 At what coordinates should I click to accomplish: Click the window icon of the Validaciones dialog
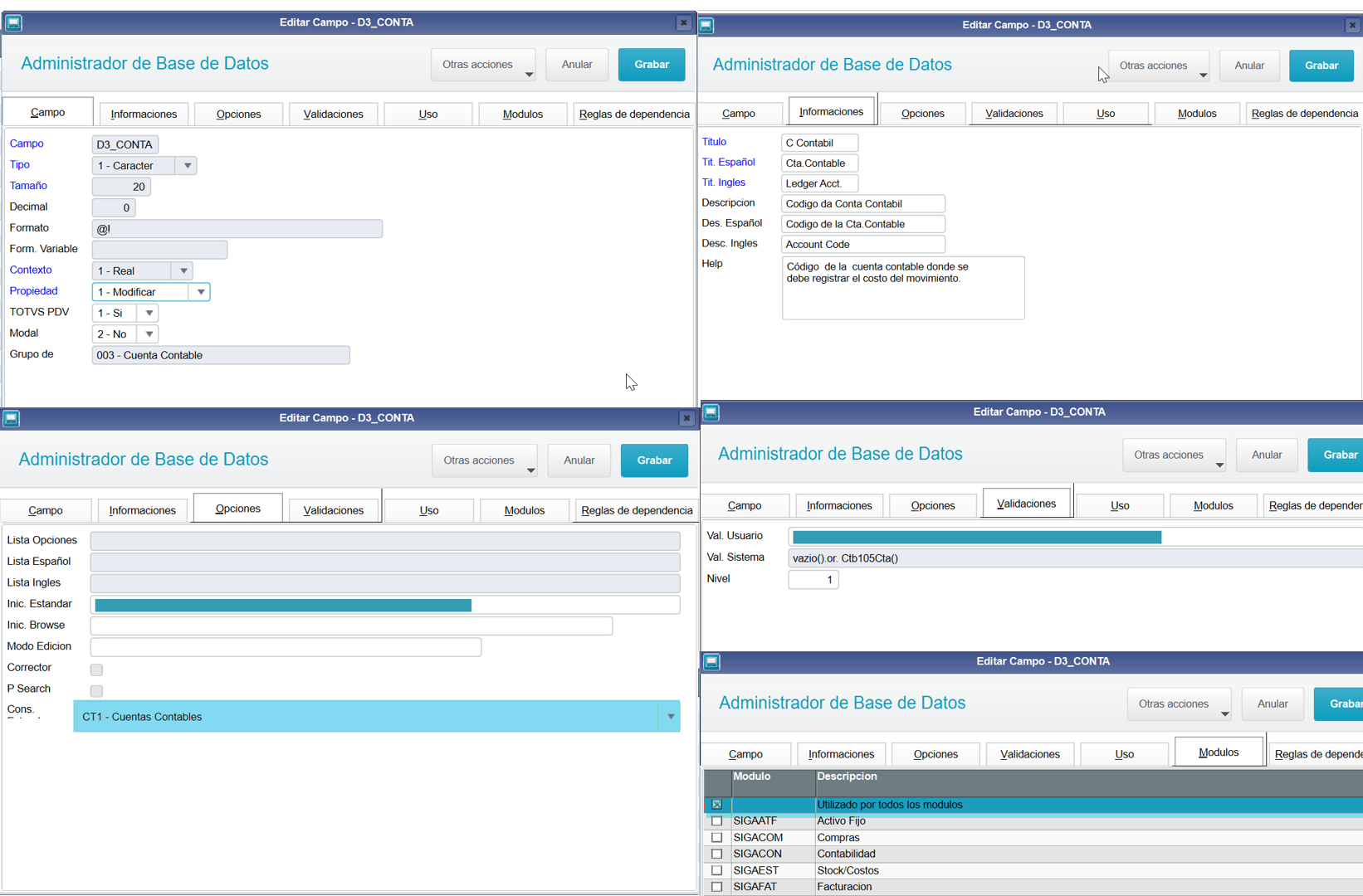[x=711, y=412]
